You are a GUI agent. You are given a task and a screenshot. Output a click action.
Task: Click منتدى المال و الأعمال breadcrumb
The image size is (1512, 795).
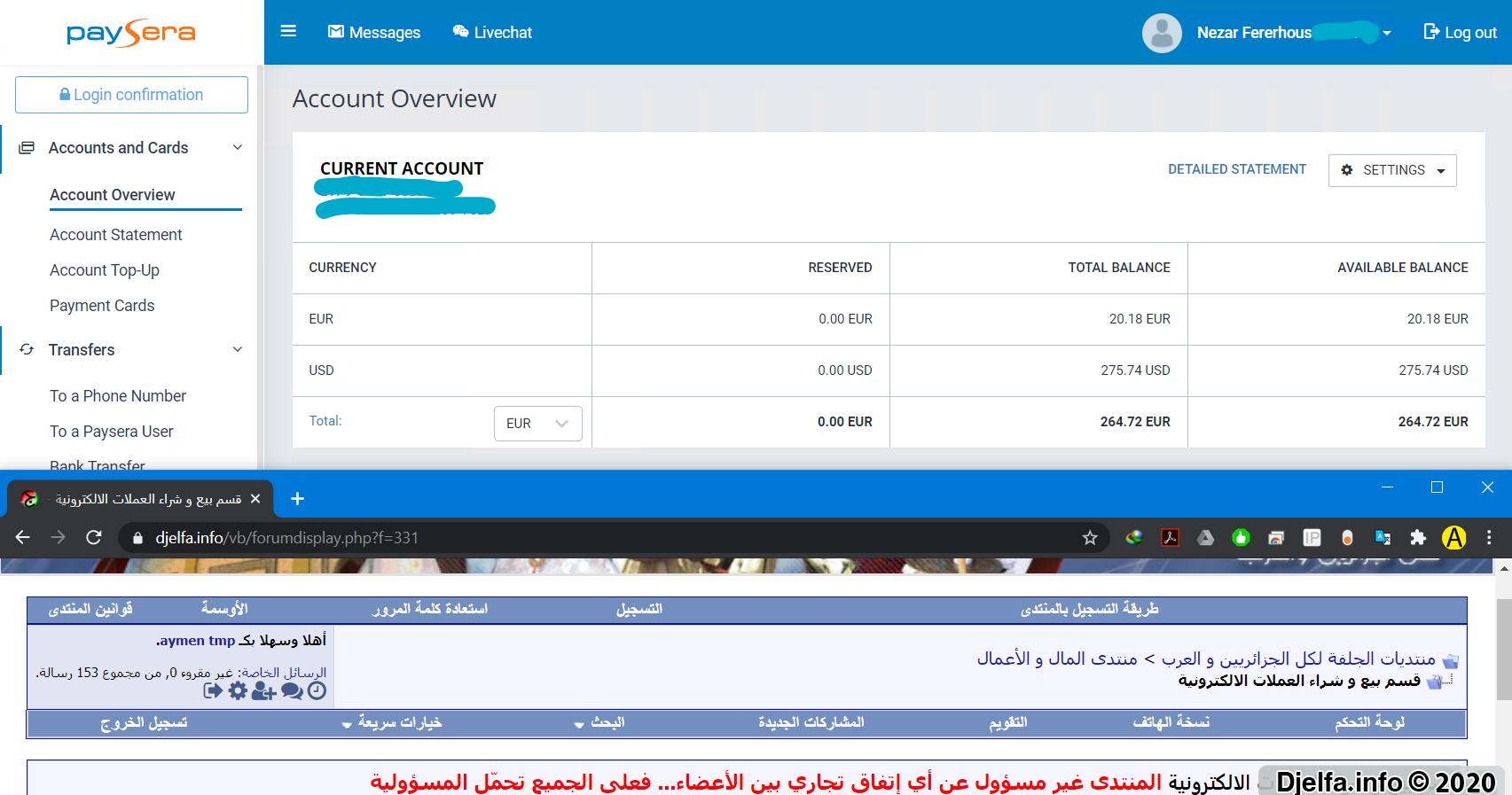1057,659
